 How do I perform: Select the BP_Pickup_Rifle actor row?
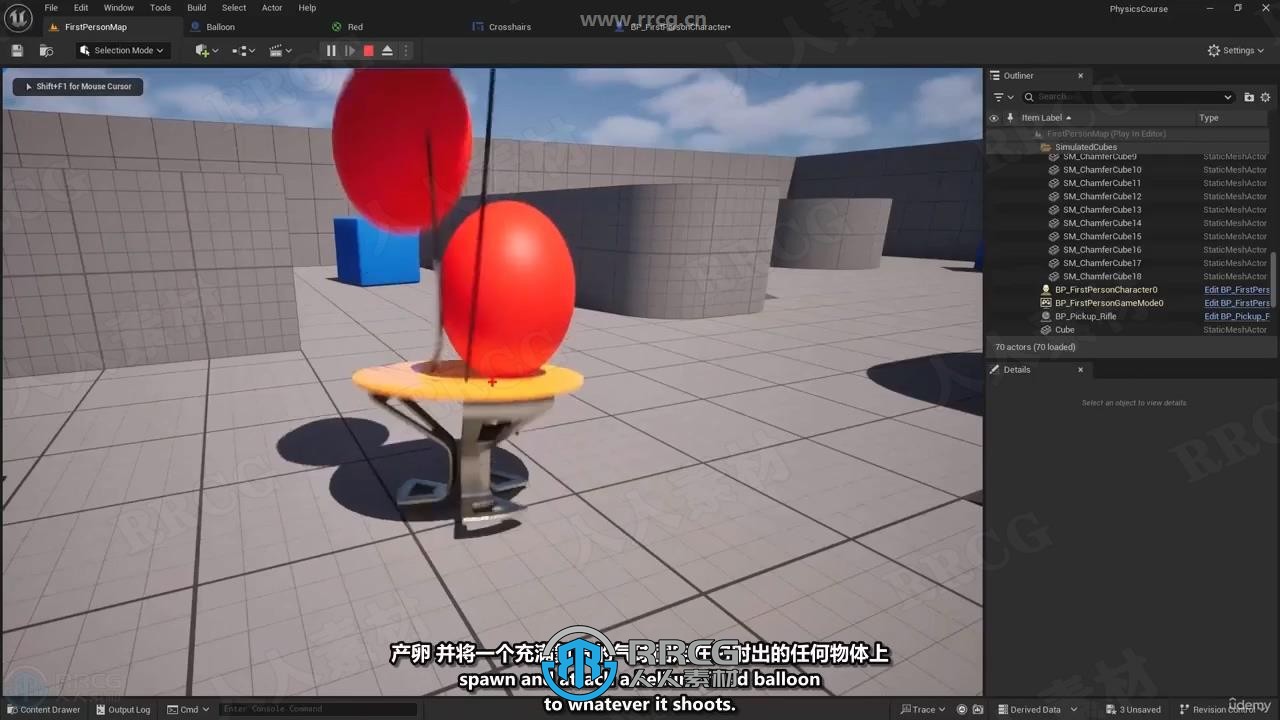1085,316
